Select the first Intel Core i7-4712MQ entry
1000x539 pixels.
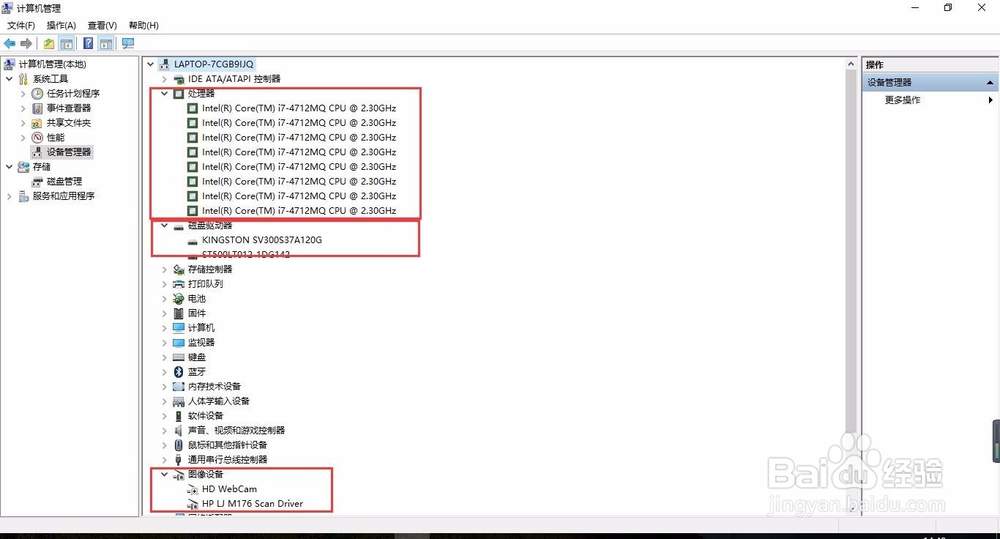click(x=299, y=108)
